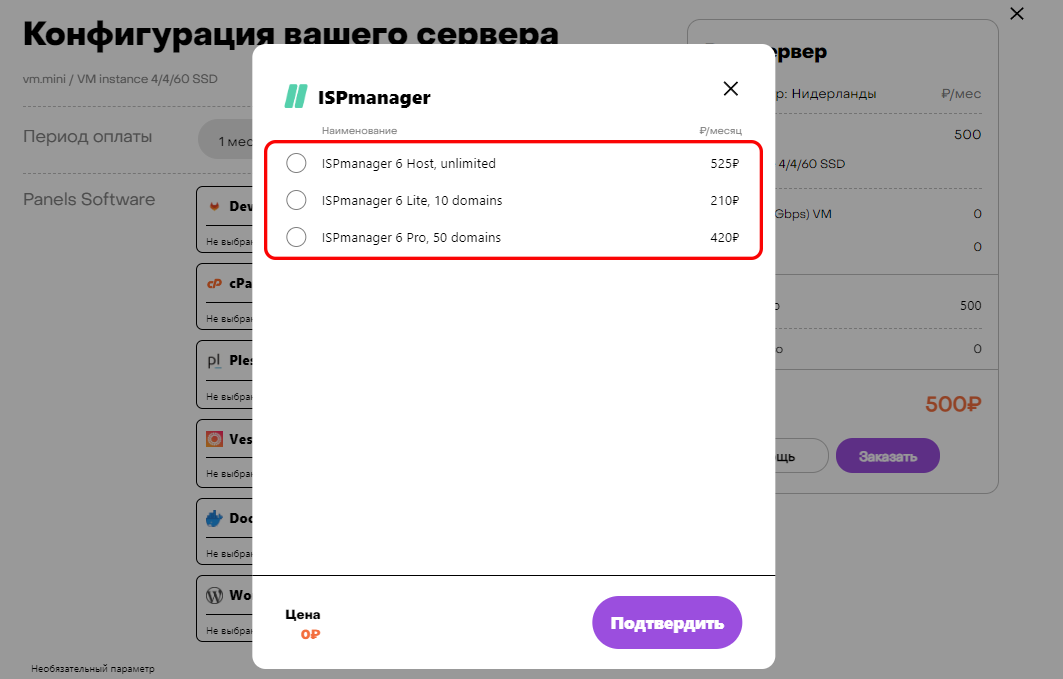Click the 'ISPmanager 6 Host, unlimited' label
This screenshot has height=679, width=1063.
point(409,163)
